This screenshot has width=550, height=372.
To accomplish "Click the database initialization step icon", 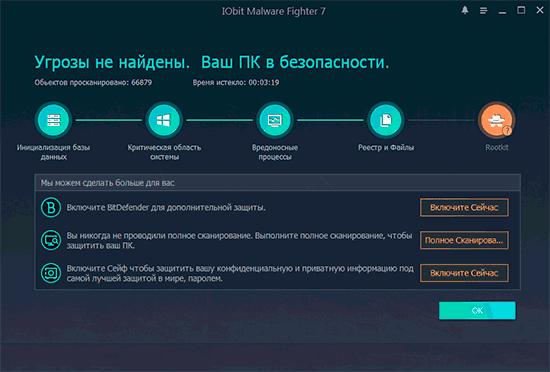I will click(x=53, y=120).
